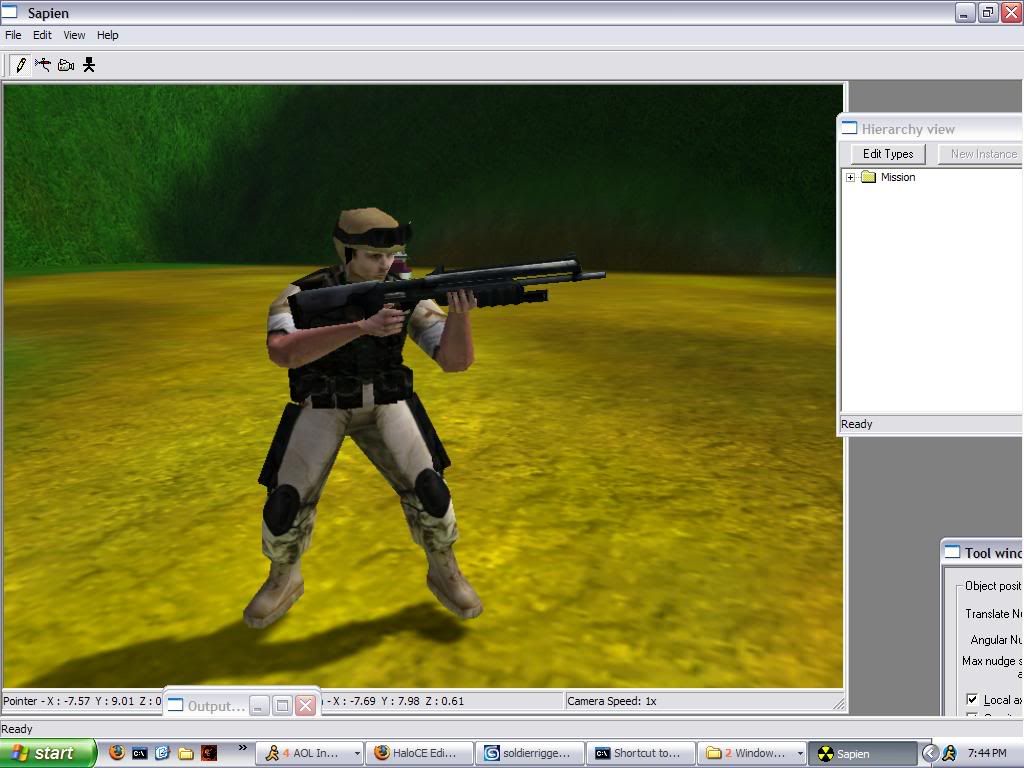Screen dimensions: 1024x768
Task: Click the 7:44 PM system clock
Action: click(x=987, y=753)
